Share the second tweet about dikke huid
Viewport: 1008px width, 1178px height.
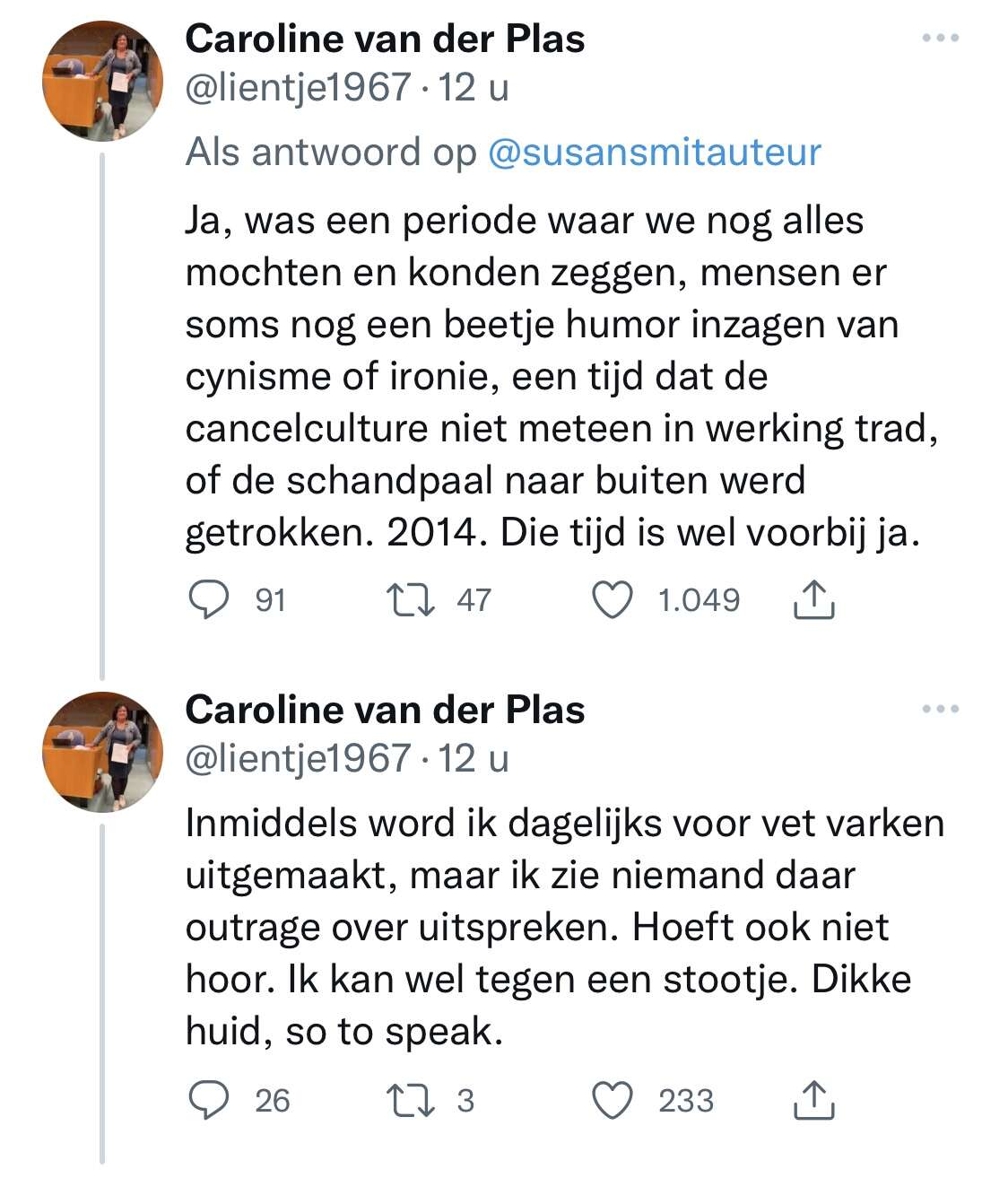click(814, 1100)
